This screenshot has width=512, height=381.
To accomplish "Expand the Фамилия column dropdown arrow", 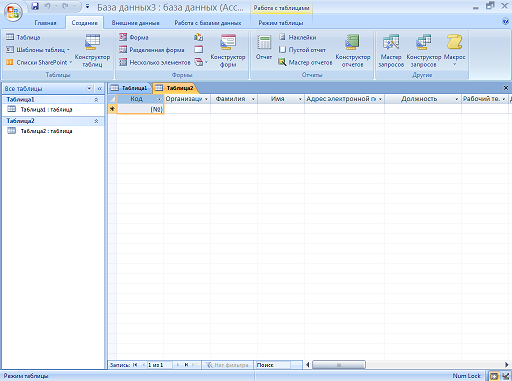I will click(253, 99).
